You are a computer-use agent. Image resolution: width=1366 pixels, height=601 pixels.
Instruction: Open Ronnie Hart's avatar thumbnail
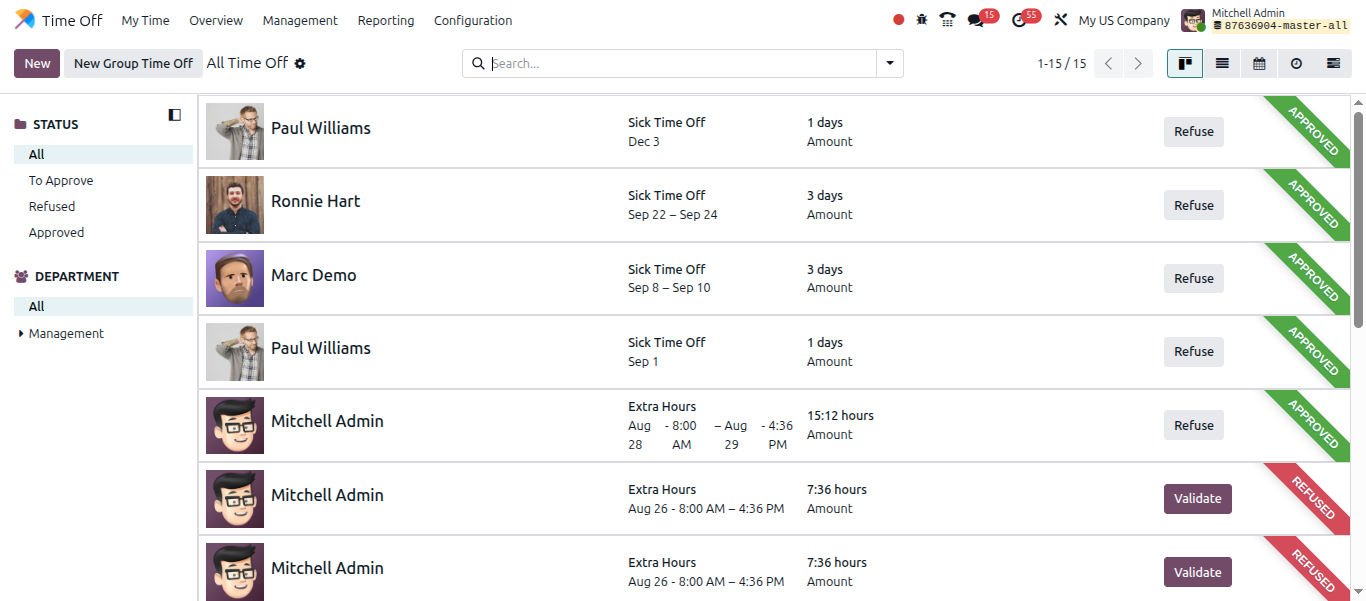tap(235, 205)
